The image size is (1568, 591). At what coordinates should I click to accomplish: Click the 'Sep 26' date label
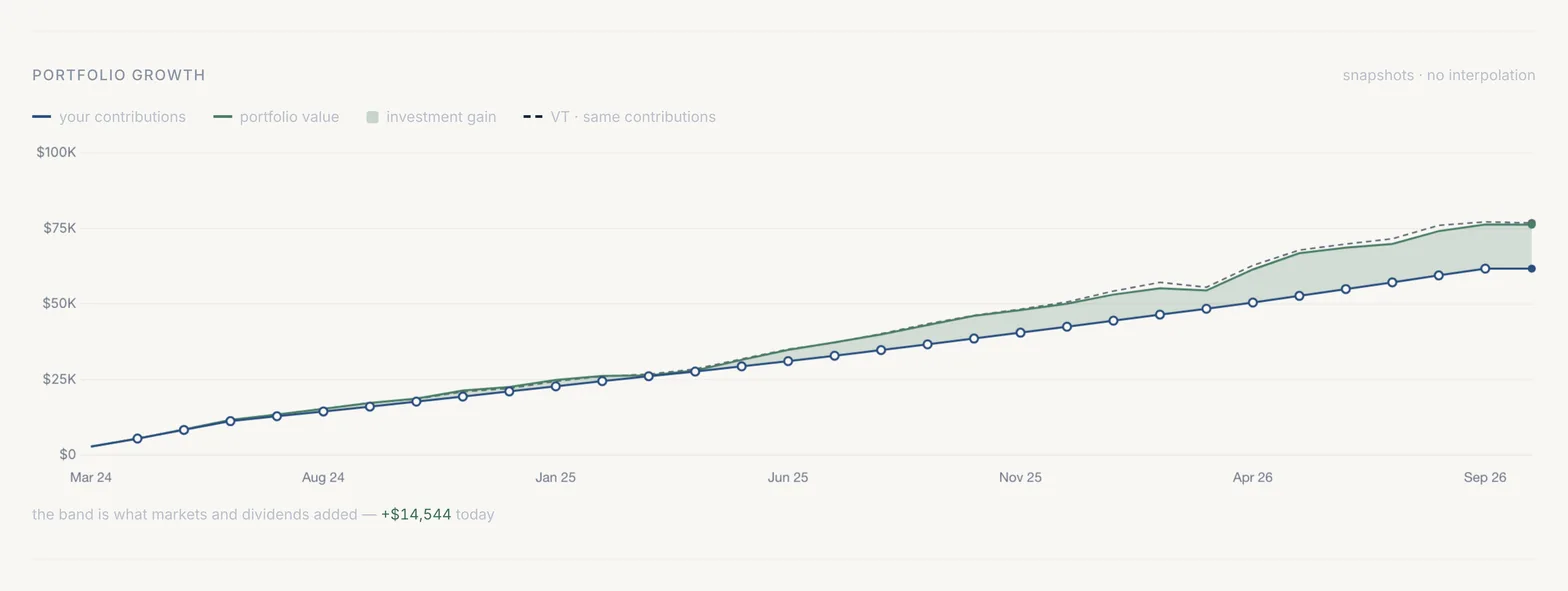[x=1485, y=477]
